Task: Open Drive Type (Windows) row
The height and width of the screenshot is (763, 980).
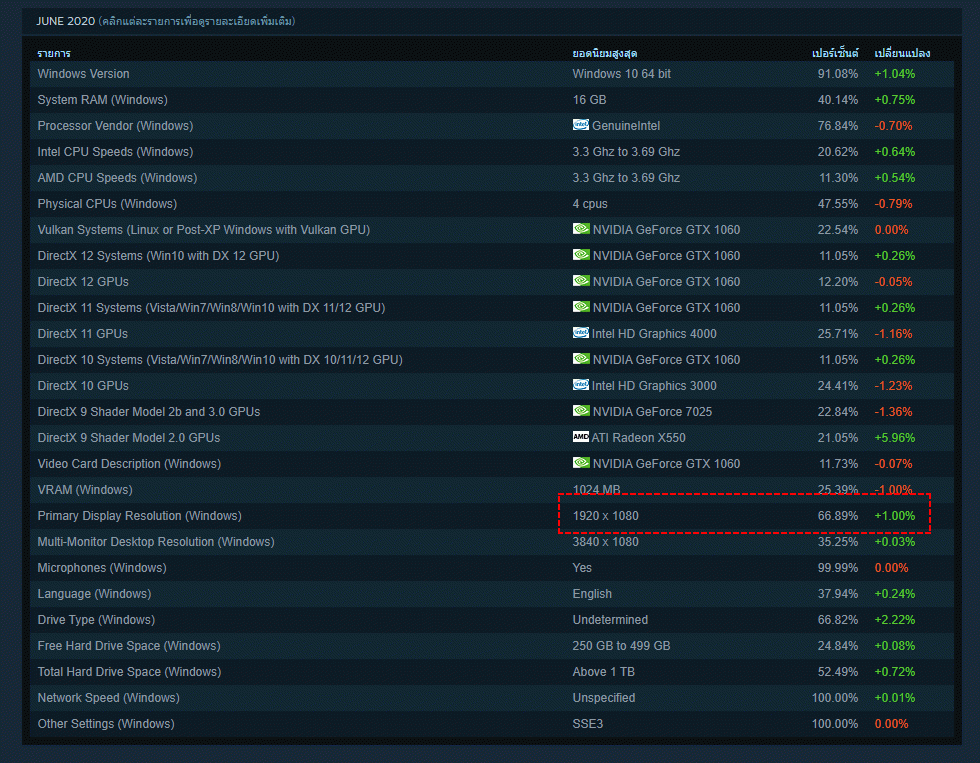Action: [x=492, y=620]
